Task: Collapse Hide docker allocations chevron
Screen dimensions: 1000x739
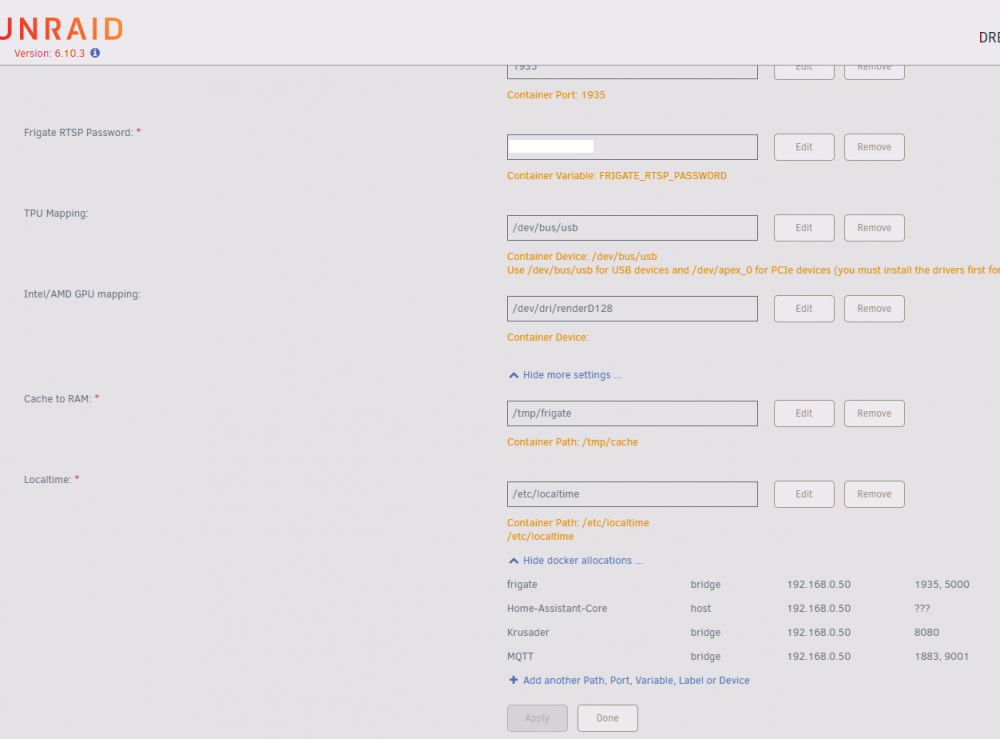Action: click(x=513, y=561)
